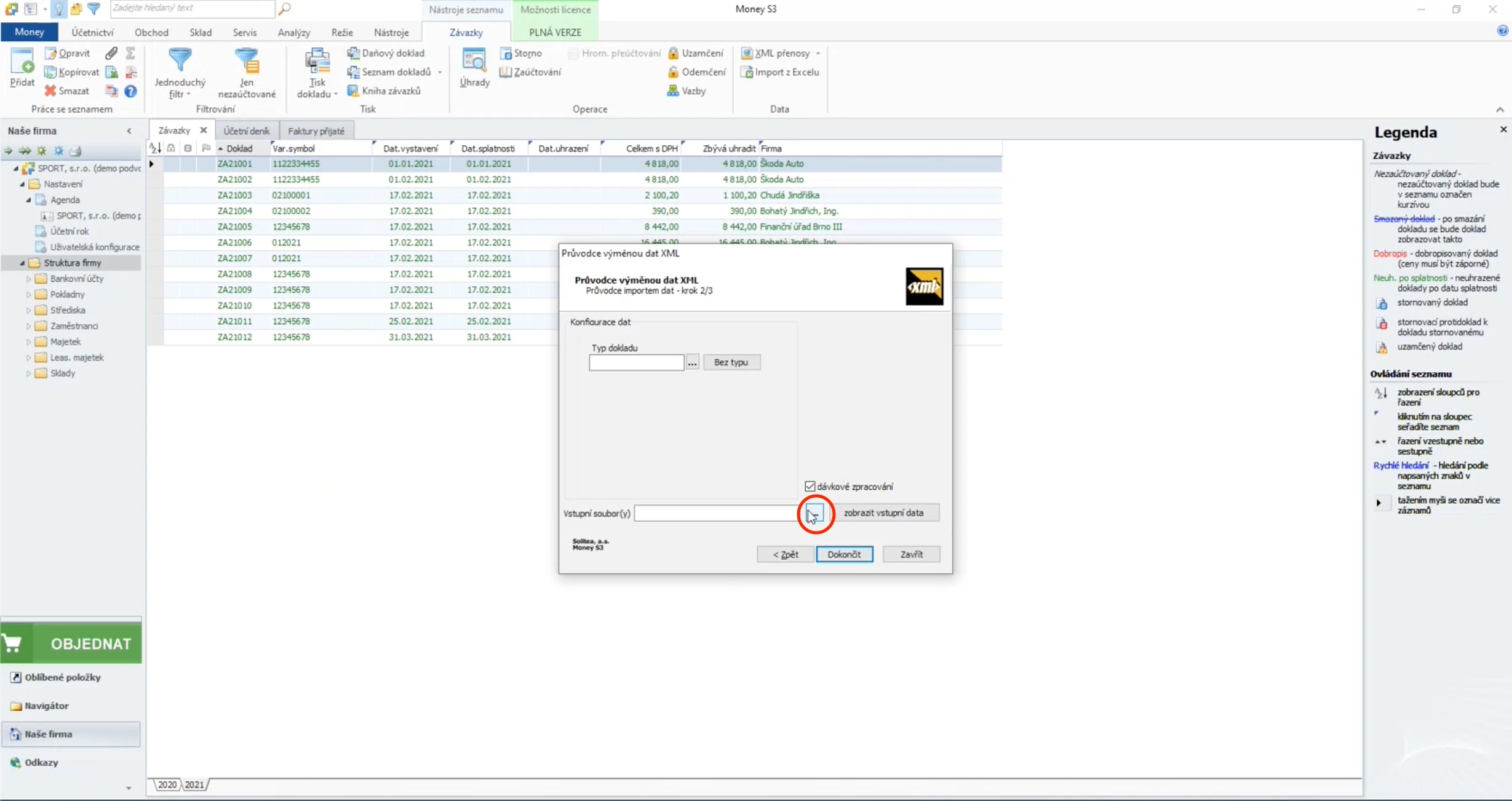Click the Storno toolbar icon
1512x801 pixels.
coord(506,54)
